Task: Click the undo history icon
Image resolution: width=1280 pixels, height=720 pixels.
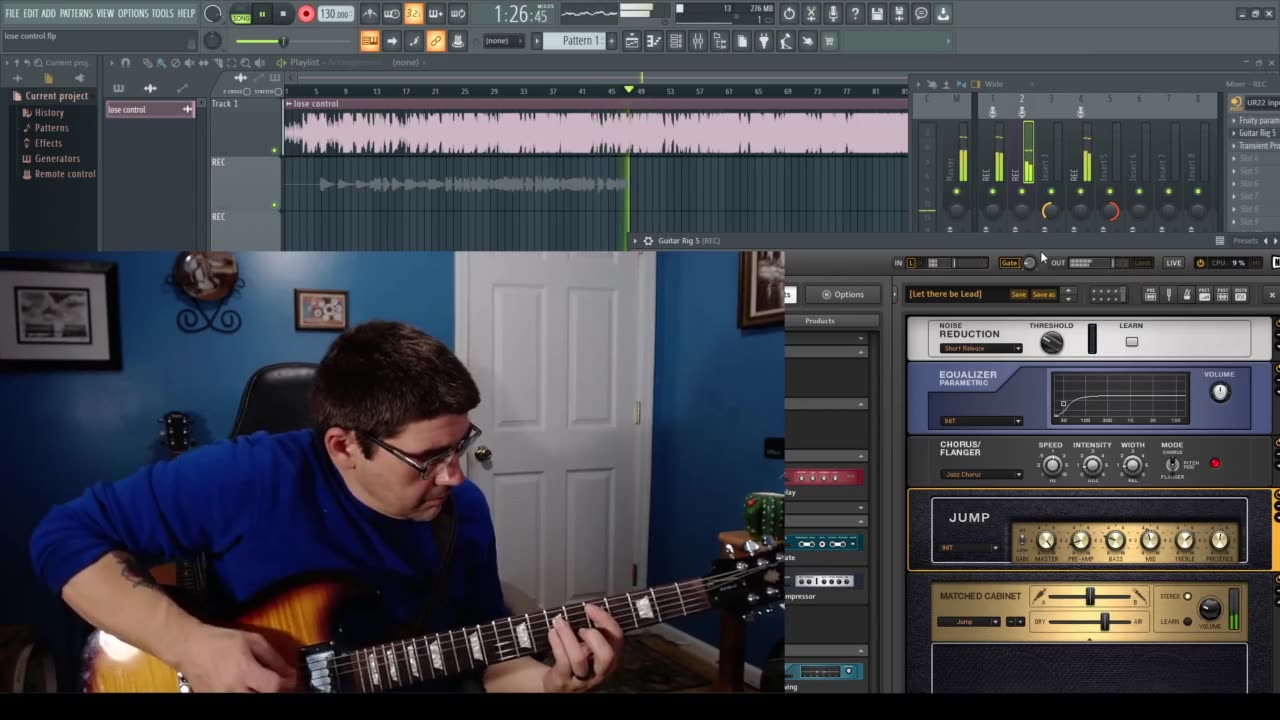Action: [x=789, y=14]
